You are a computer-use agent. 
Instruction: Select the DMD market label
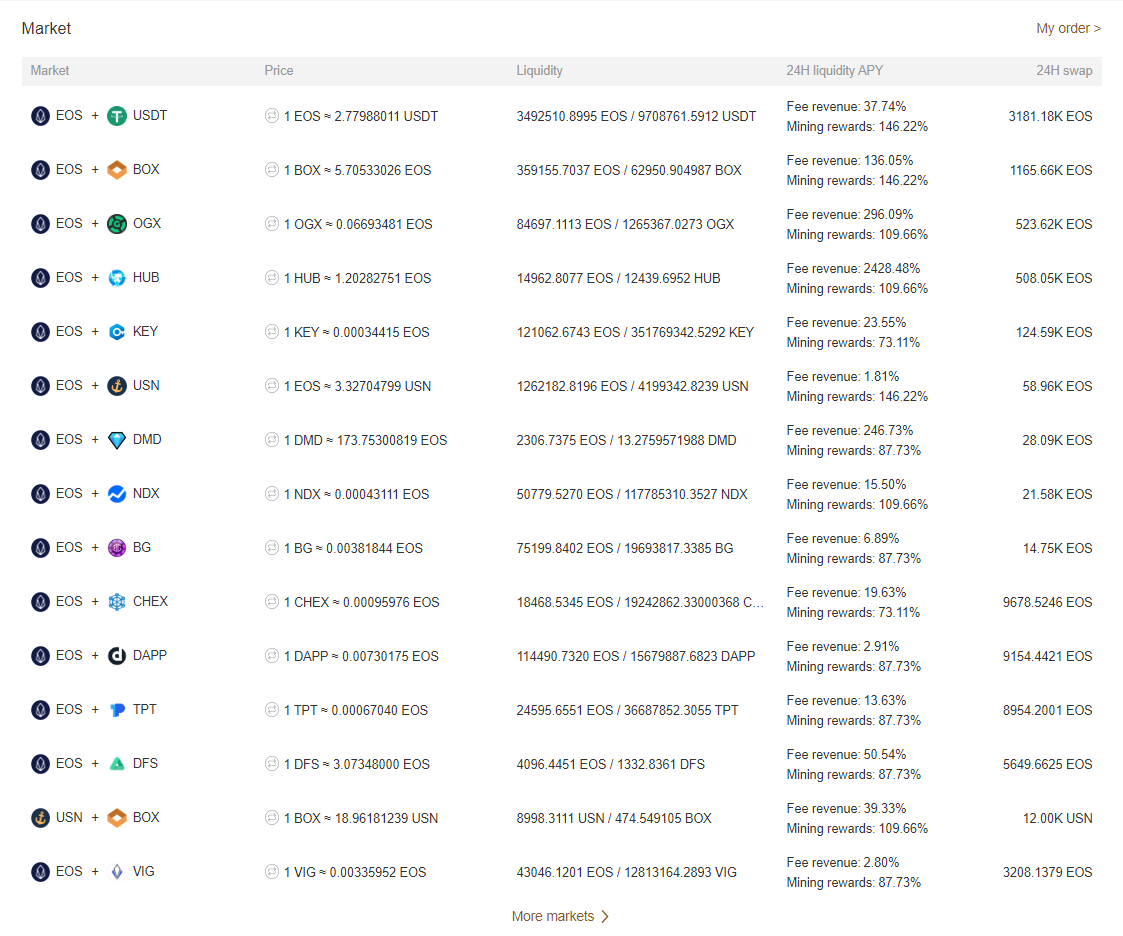[147, 439]
